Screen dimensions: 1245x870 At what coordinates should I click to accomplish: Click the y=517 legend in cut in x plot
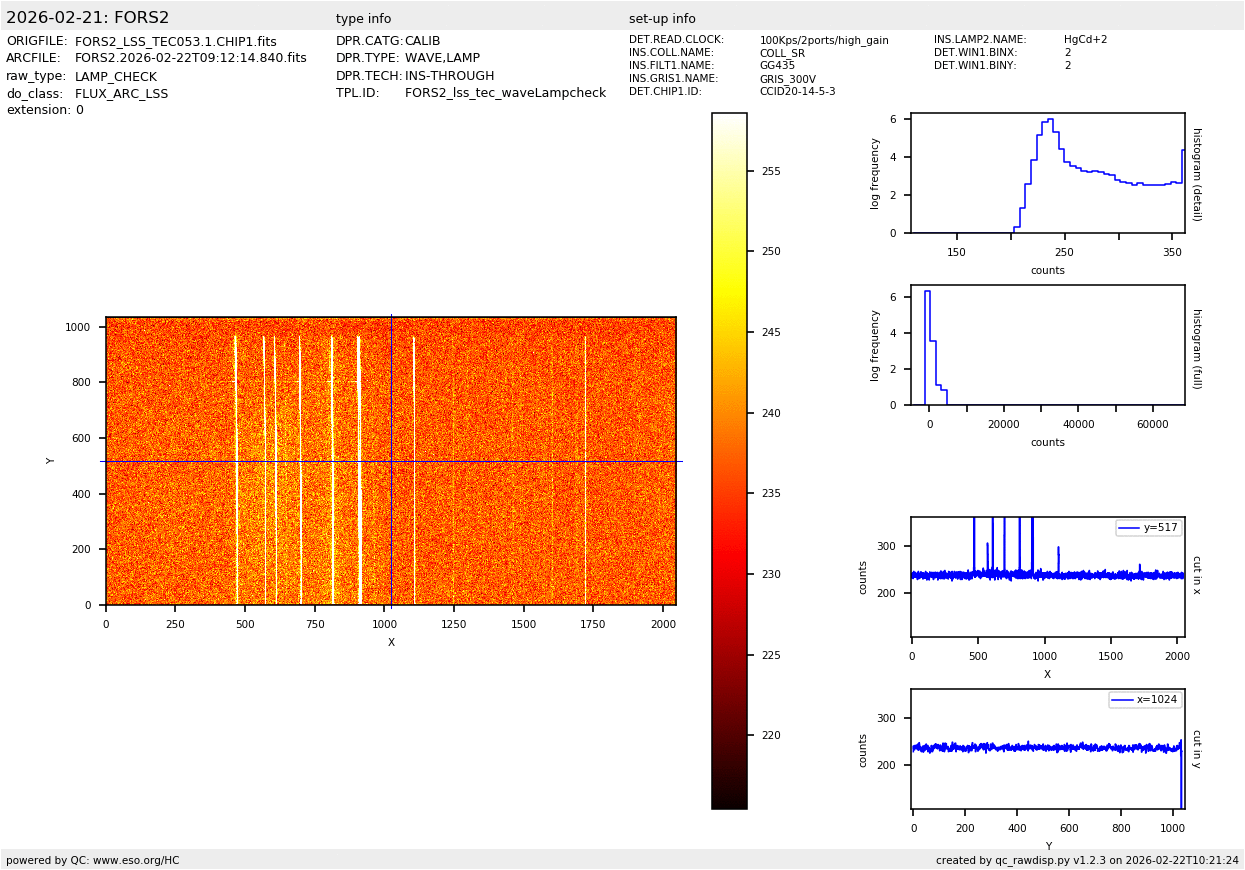tap(1149, 528)
